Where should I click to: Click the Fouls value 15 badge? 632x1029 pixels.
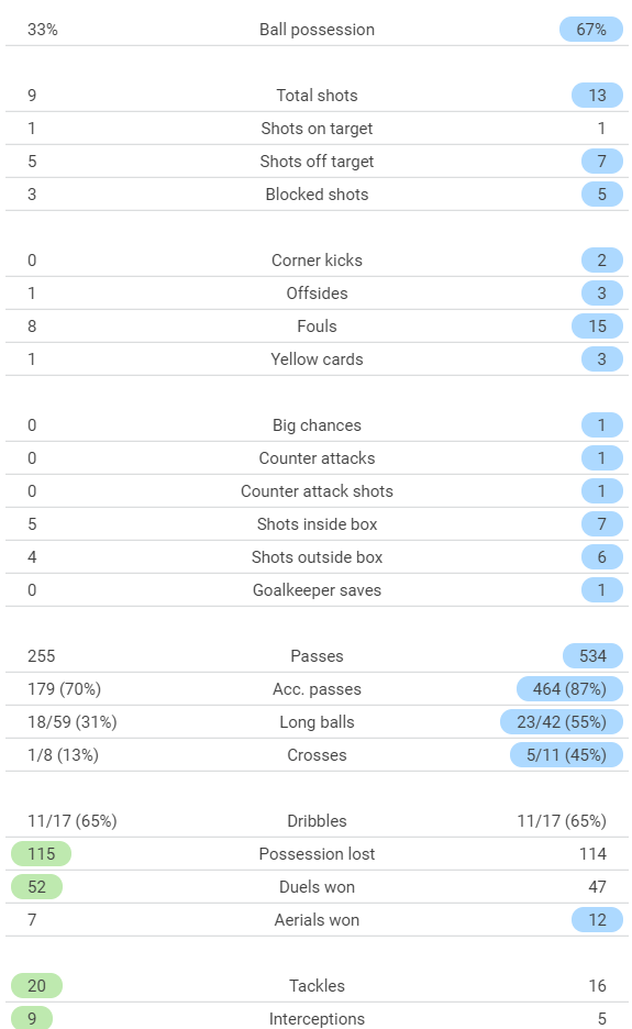click(597, 326)
